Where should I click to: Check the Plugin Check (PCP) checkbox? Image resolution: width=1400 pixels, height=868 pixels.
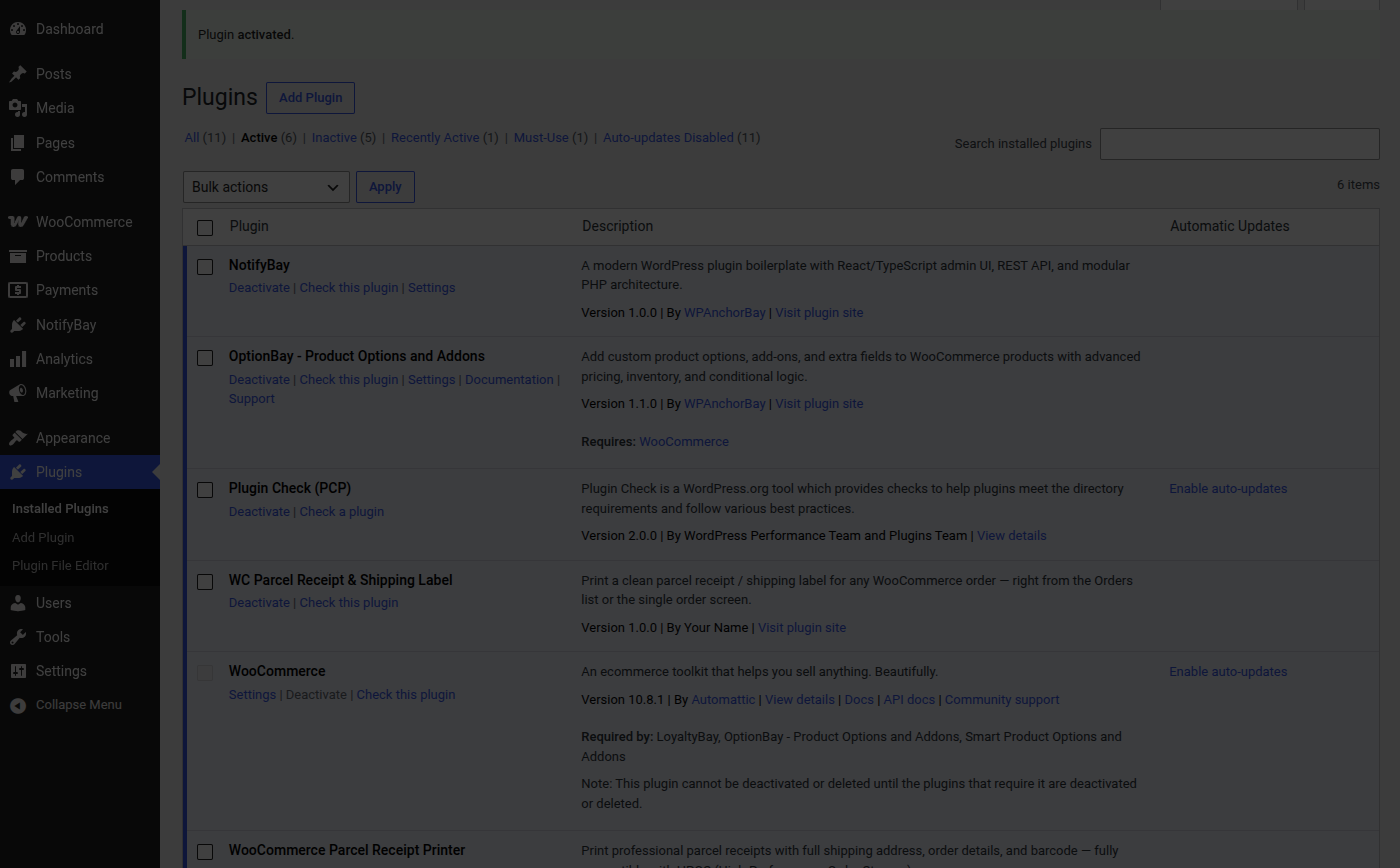[x=205, y=490]
